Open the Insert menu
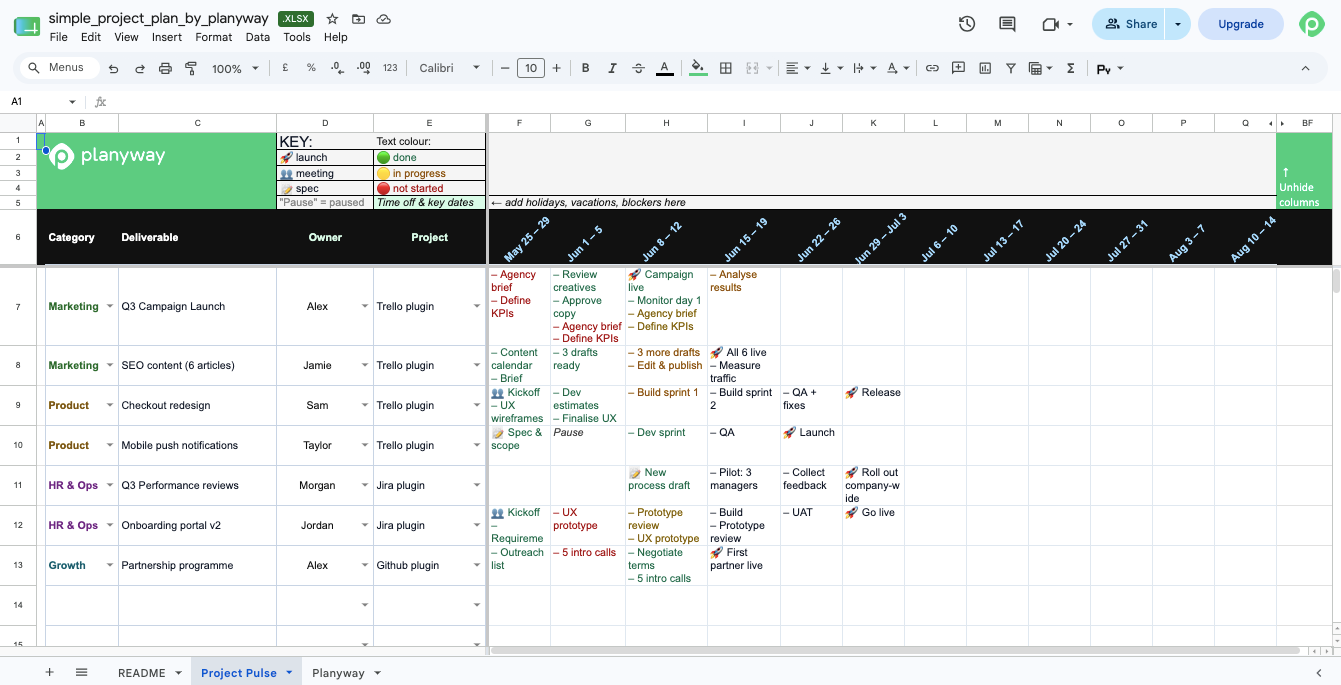The width and height of the screenshot is (1341, 685). [167, 37]
